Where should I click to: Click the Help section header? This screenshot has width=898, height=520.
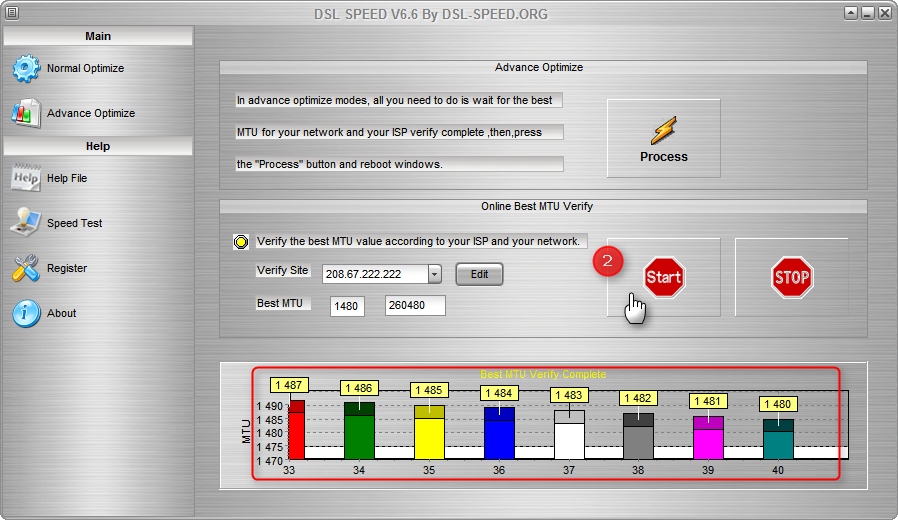pos(98,146)
